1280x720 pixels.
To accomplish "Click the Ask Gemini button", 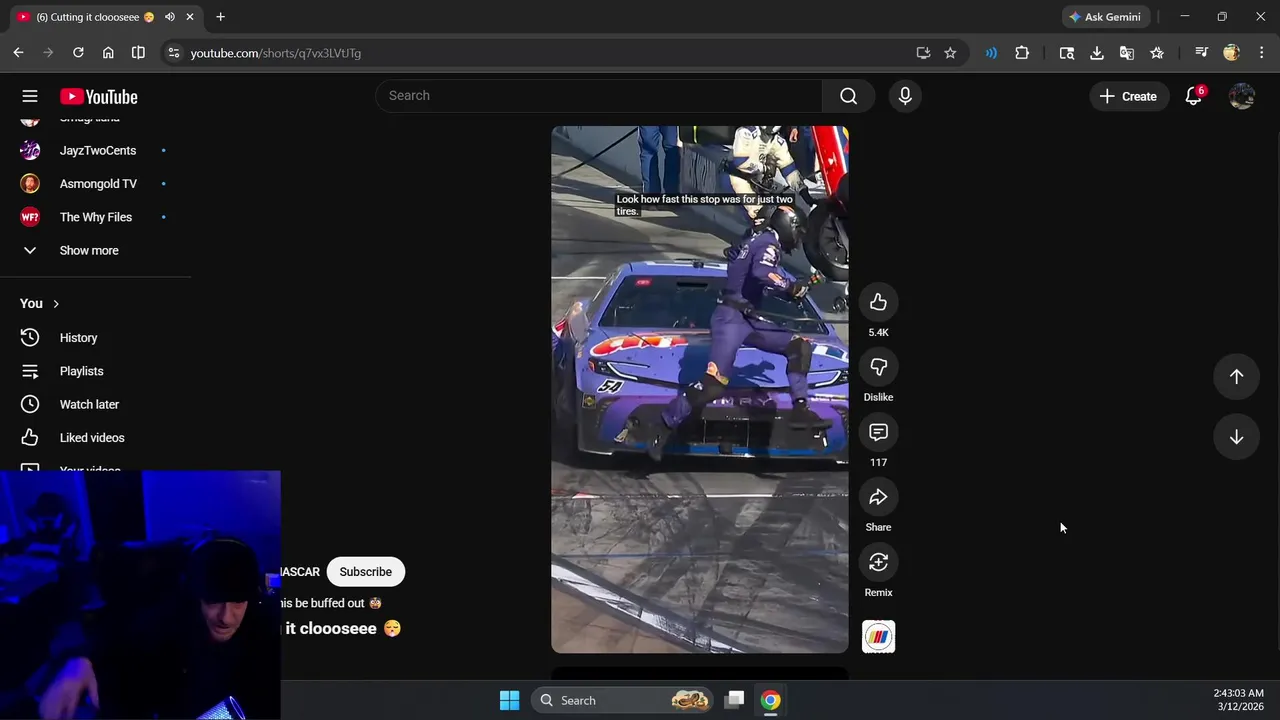I will click(1105, 17).
